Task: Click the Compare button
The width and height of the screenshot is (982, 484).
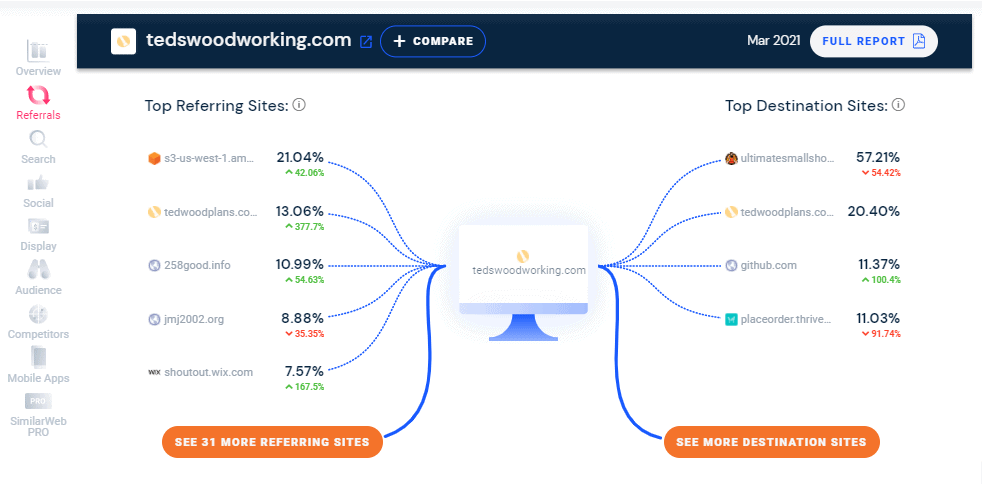Action: (x=433, y=41)
